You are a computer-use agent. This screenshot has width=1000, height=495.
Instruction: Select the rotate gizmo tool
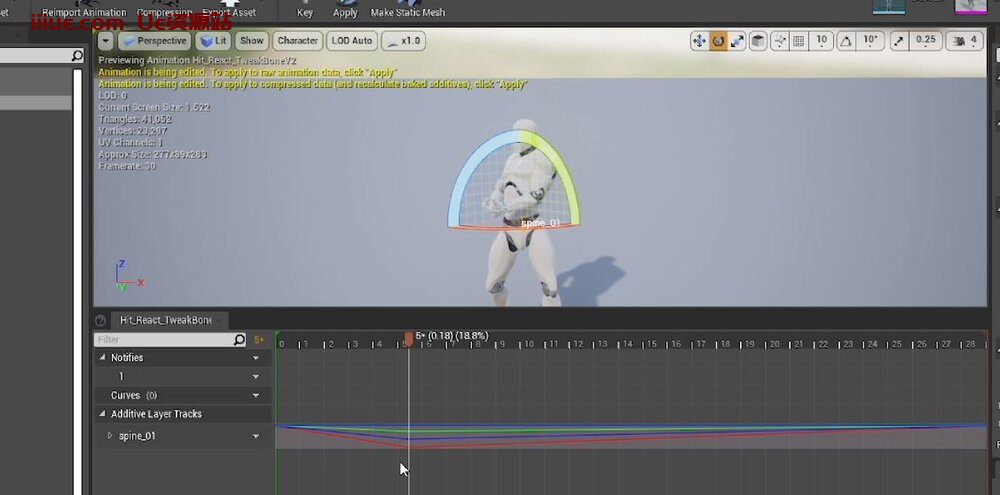(718, 41)
